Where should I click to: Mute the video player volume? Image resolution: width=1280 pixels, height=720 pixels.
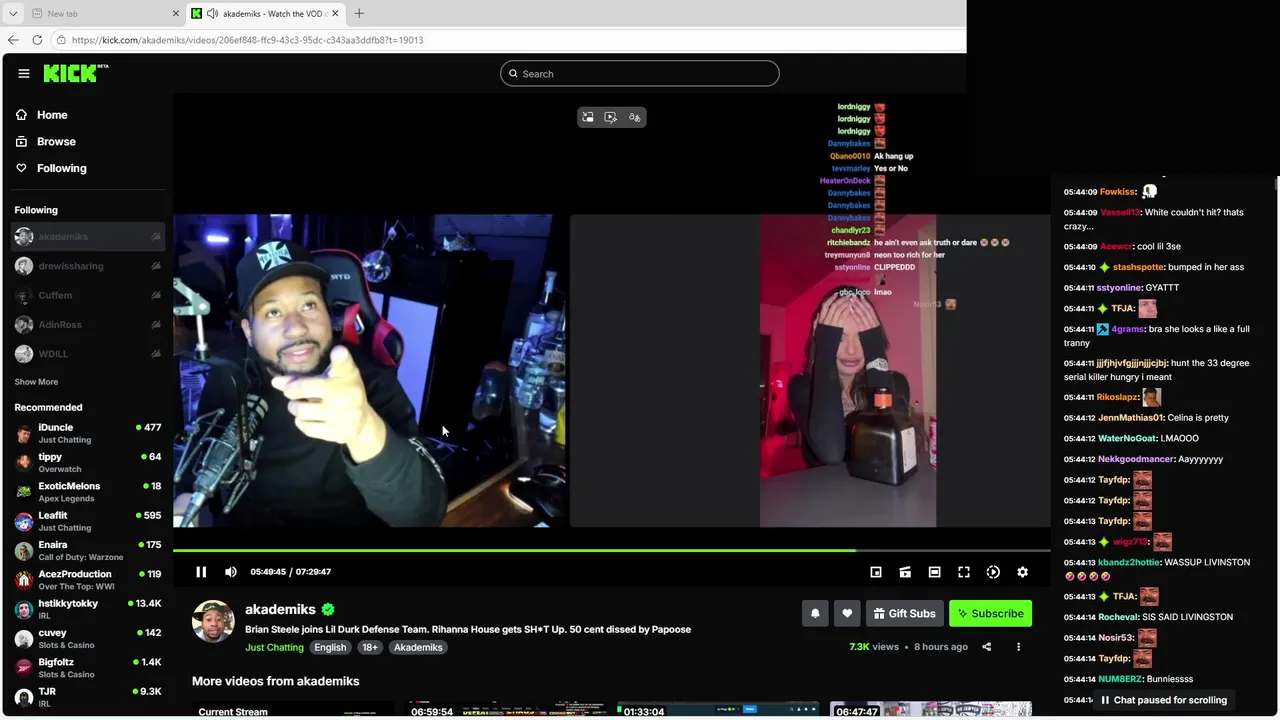(231, 572)
